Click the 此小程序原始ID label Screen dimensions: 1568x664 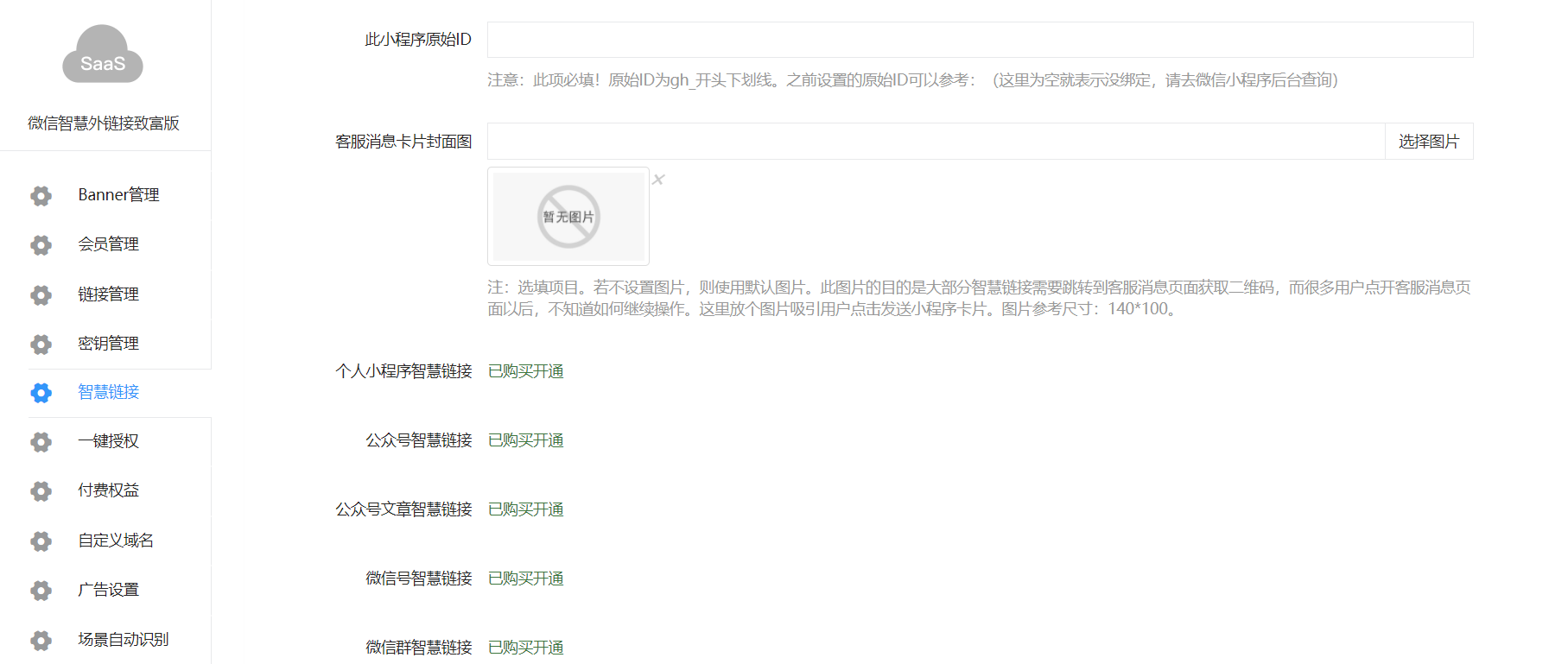(418, 40)
